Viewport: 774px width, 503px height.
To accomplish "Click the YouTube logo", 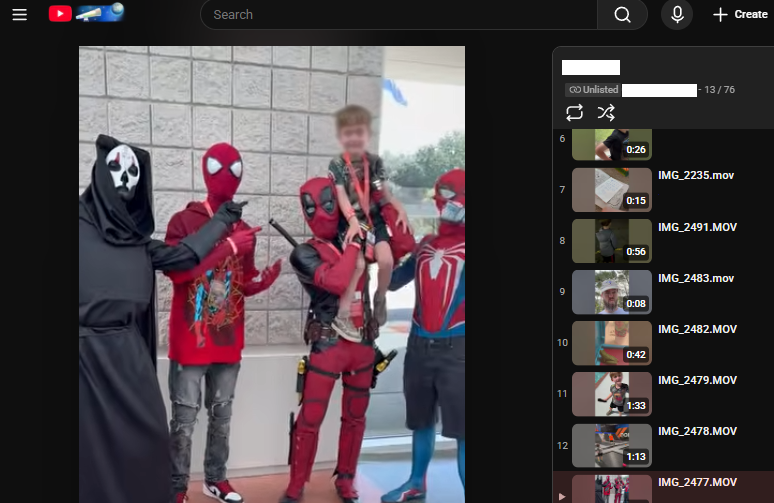I will 60,14.
